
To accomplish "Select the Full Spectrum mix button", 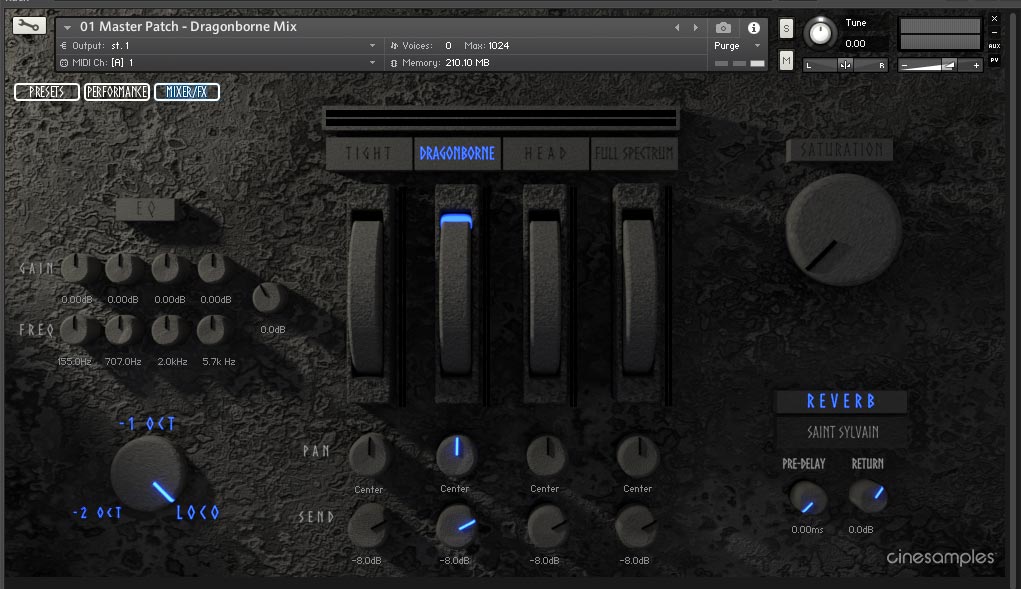I will [634, 154].
